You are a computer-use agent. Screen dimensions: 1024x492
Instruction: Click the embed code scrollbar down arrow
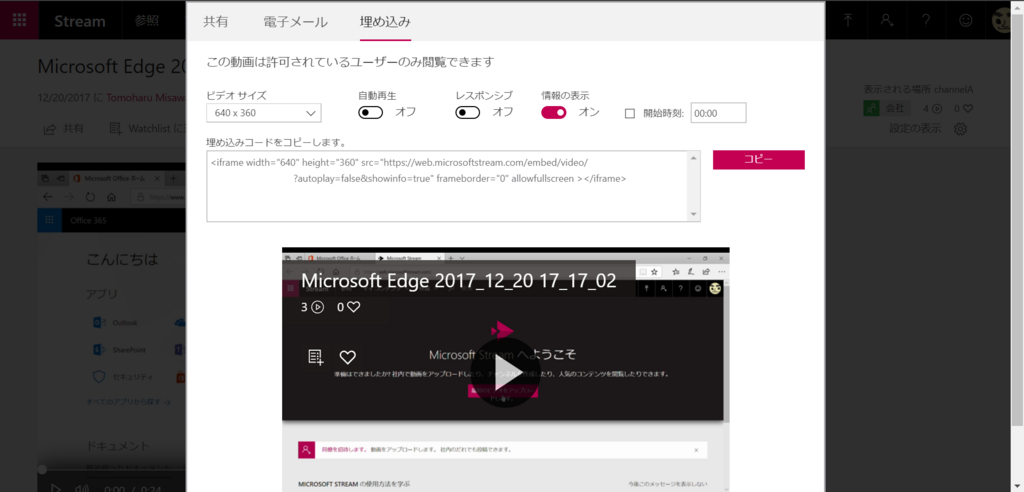[x=694, y=215]
